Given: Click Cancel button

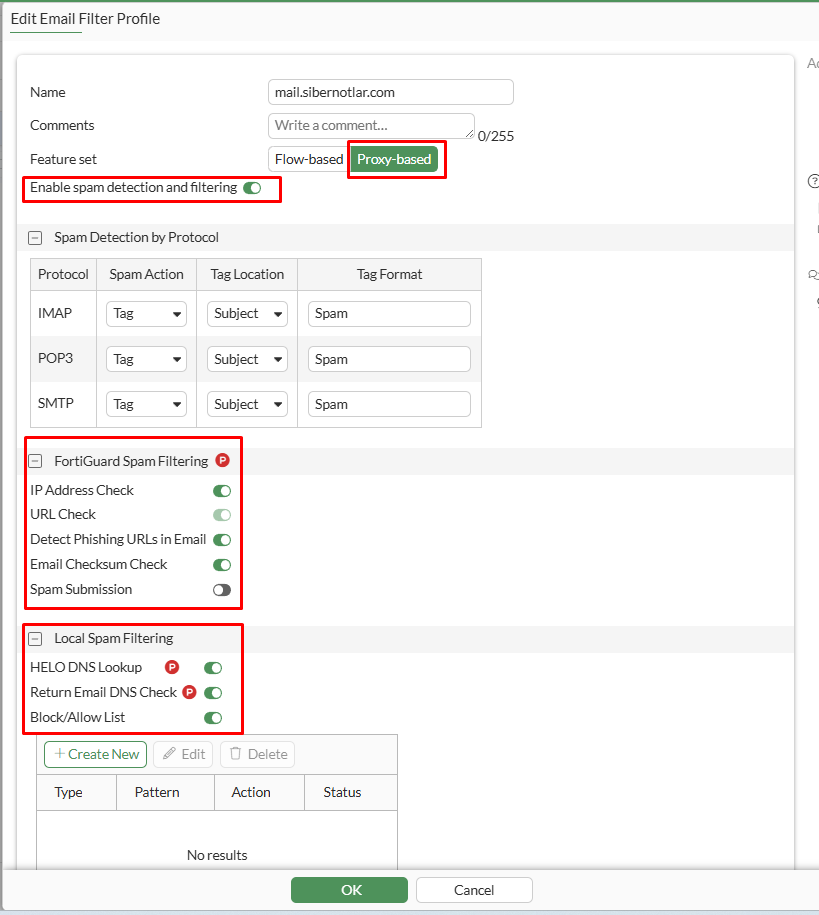Looking at the screenshot, I should (474, 890).
